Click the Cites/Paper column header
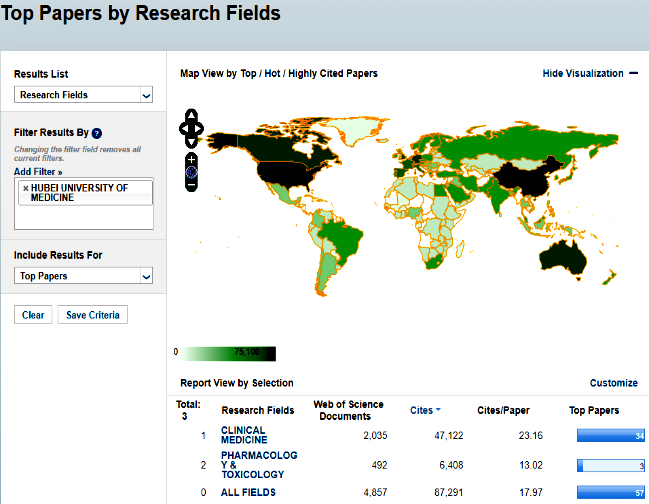Screen dimensions: 649x504 [503, 410]
